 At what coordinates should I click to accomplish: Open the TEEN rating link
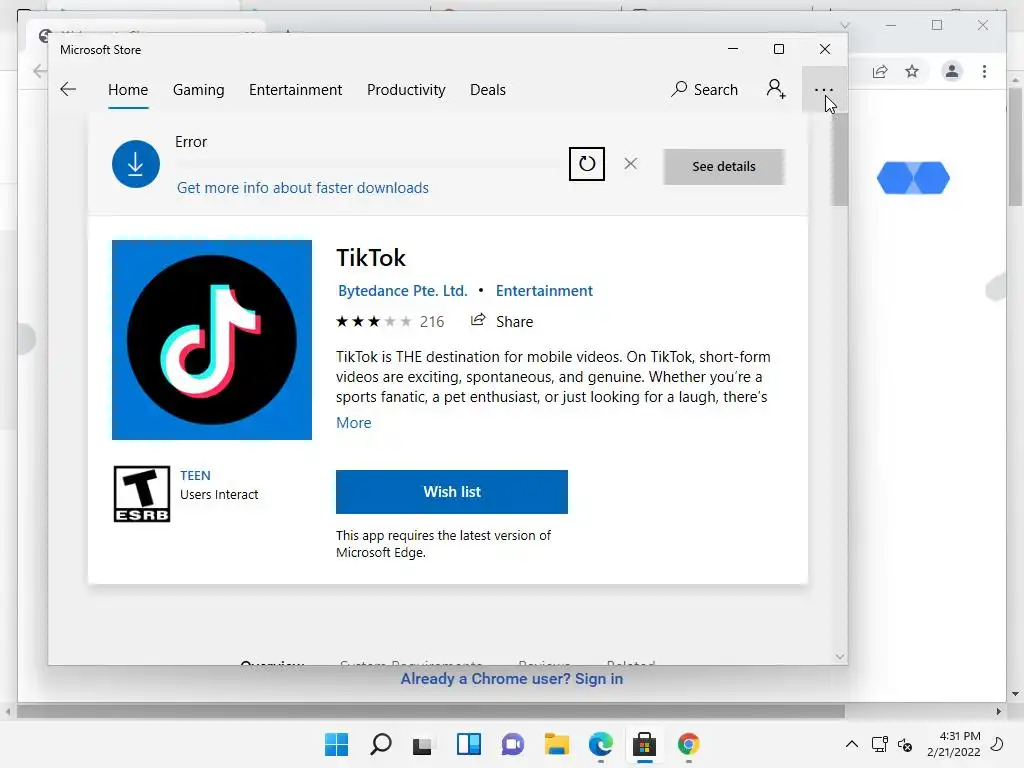tap(195, 475)
